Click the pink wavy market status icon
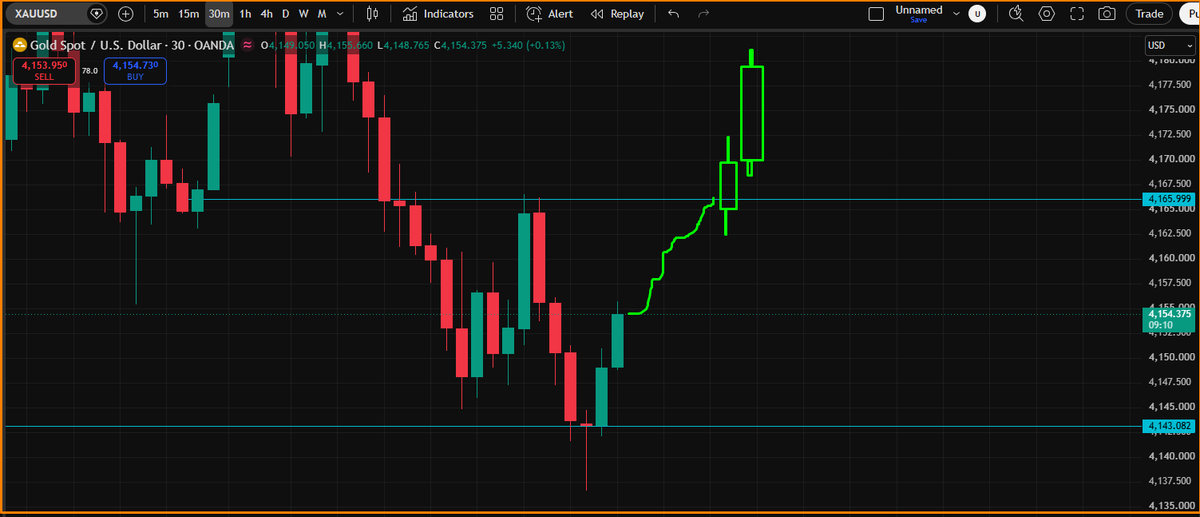This screenshot has width=1200, height=517. click(247, 46)
